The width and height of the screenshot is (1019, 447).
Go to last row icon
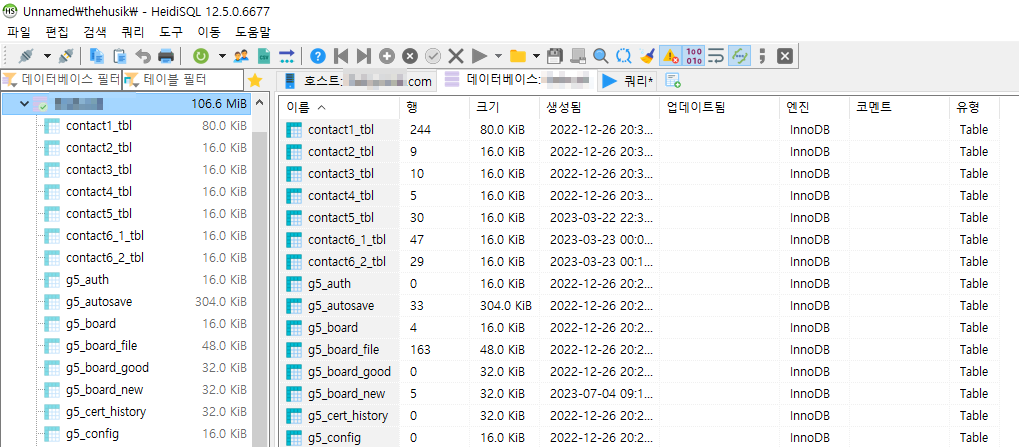(364, 56)
